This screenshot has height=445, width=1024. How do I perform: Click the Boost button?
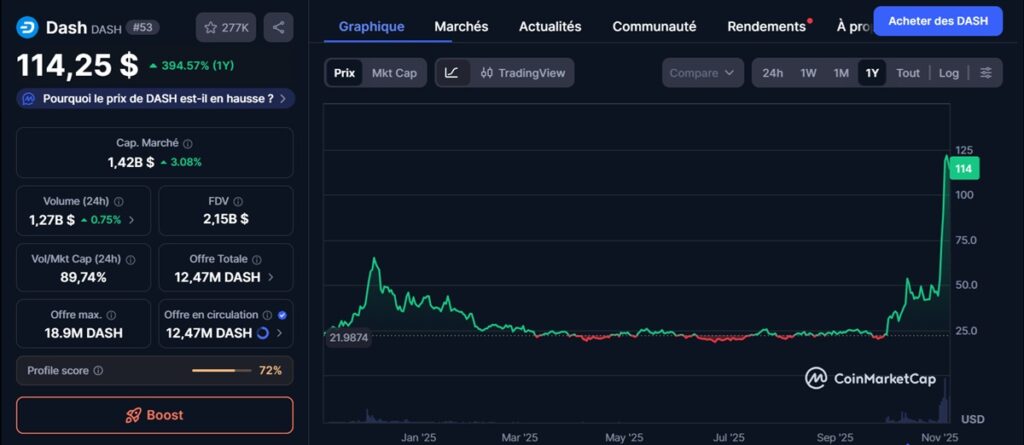(x=155, y=415)
